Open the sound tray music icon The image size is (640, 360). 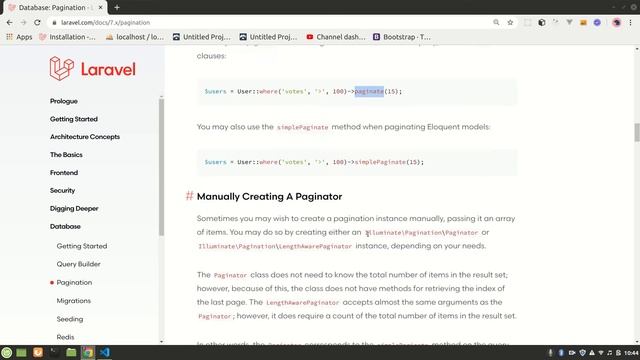click(610, 353)
